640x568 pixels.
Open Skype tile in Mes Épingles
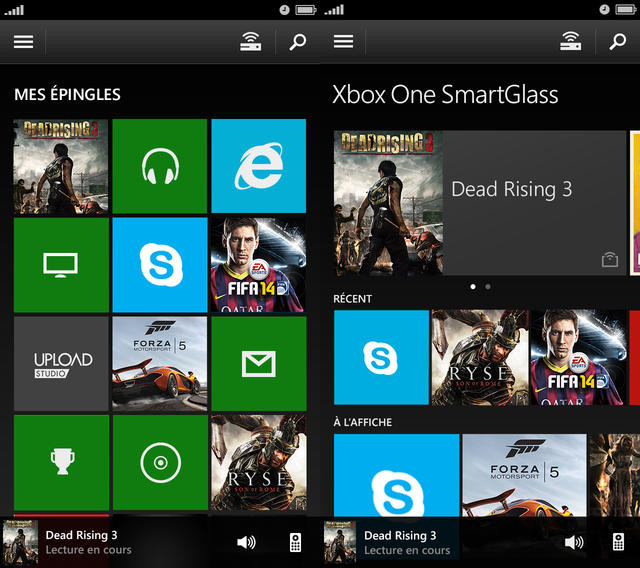click(160, 265)
